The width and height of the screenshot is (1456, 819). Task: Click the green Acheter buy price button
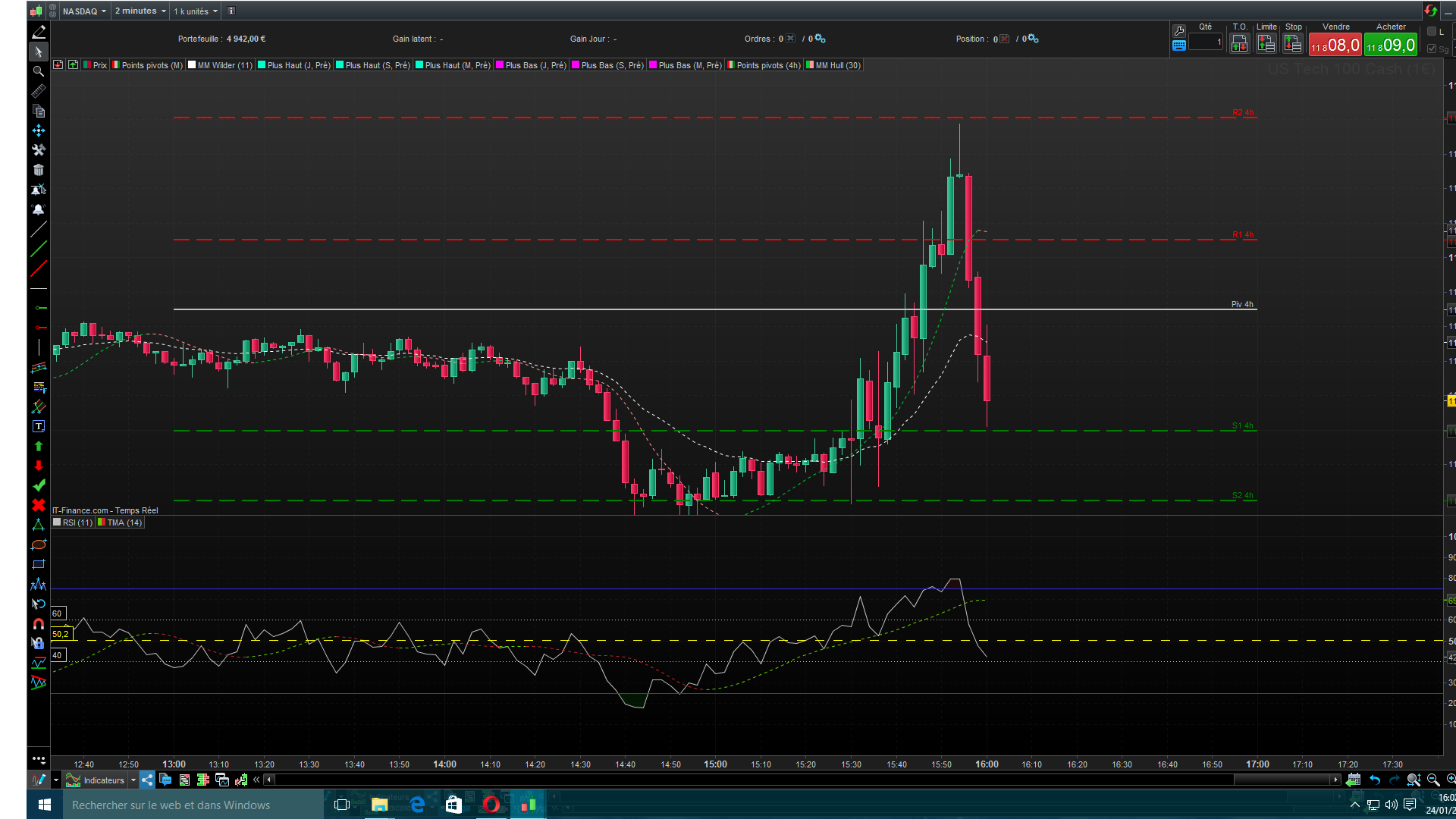click(1390, 45)
